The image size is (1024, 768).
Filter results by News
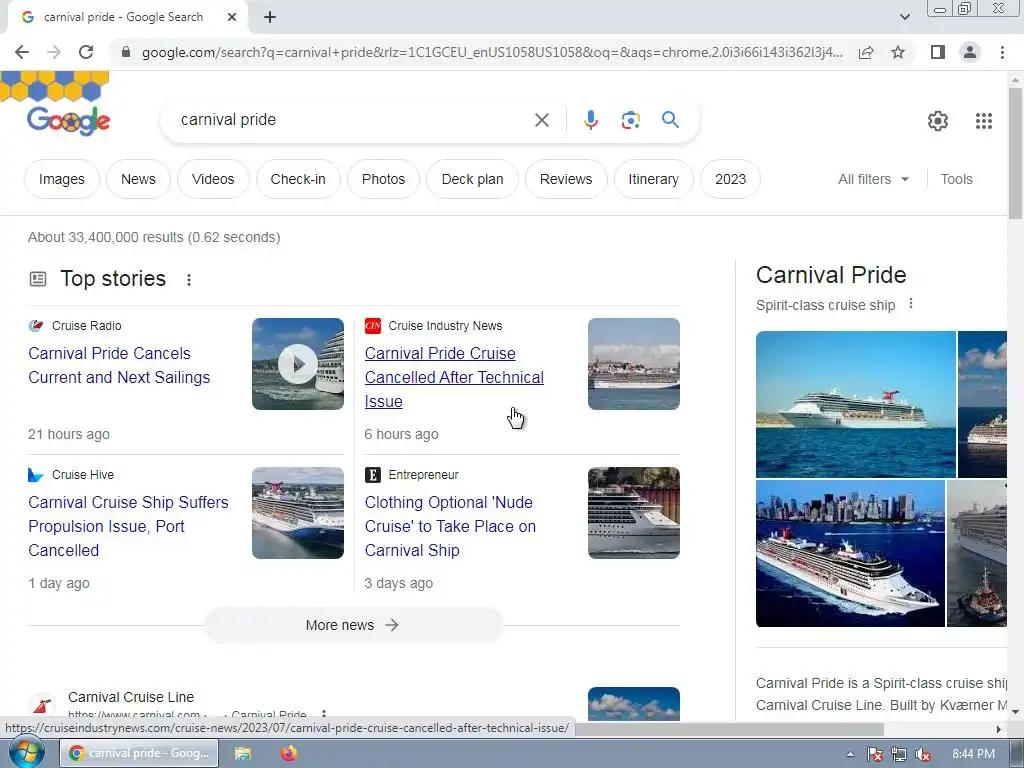(138, 179)
